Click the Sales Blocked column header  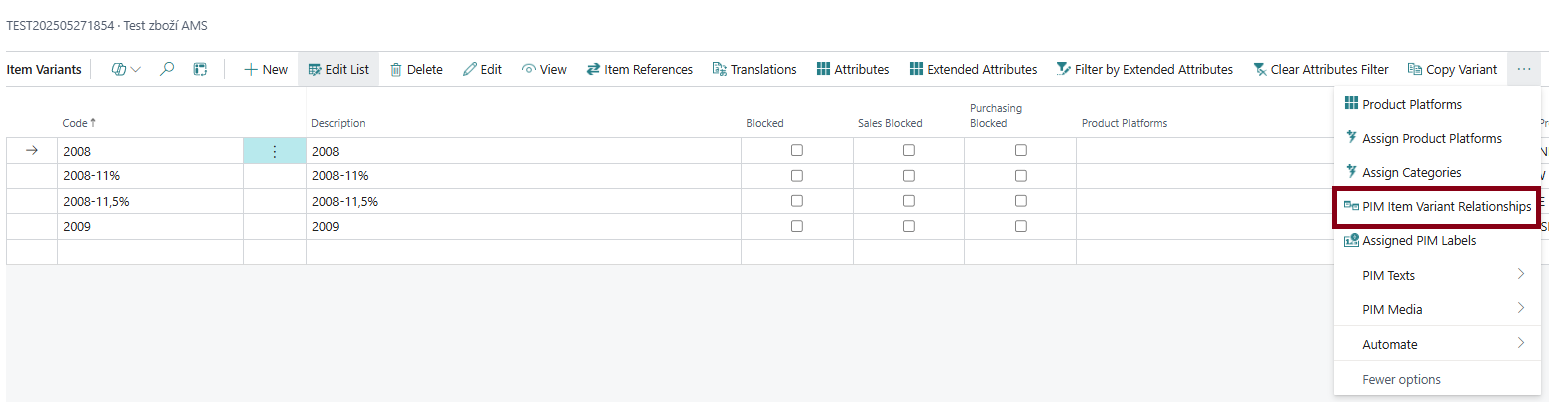890,123
